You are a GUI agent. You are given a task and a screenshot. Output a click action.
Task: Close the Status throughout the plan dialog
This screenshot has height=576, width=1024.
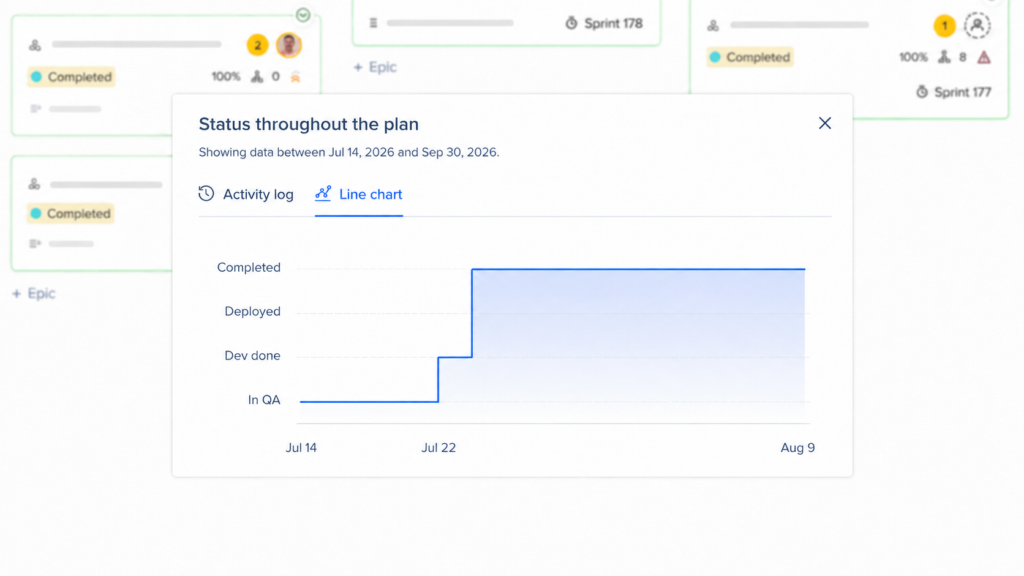(x=825, y=123)
